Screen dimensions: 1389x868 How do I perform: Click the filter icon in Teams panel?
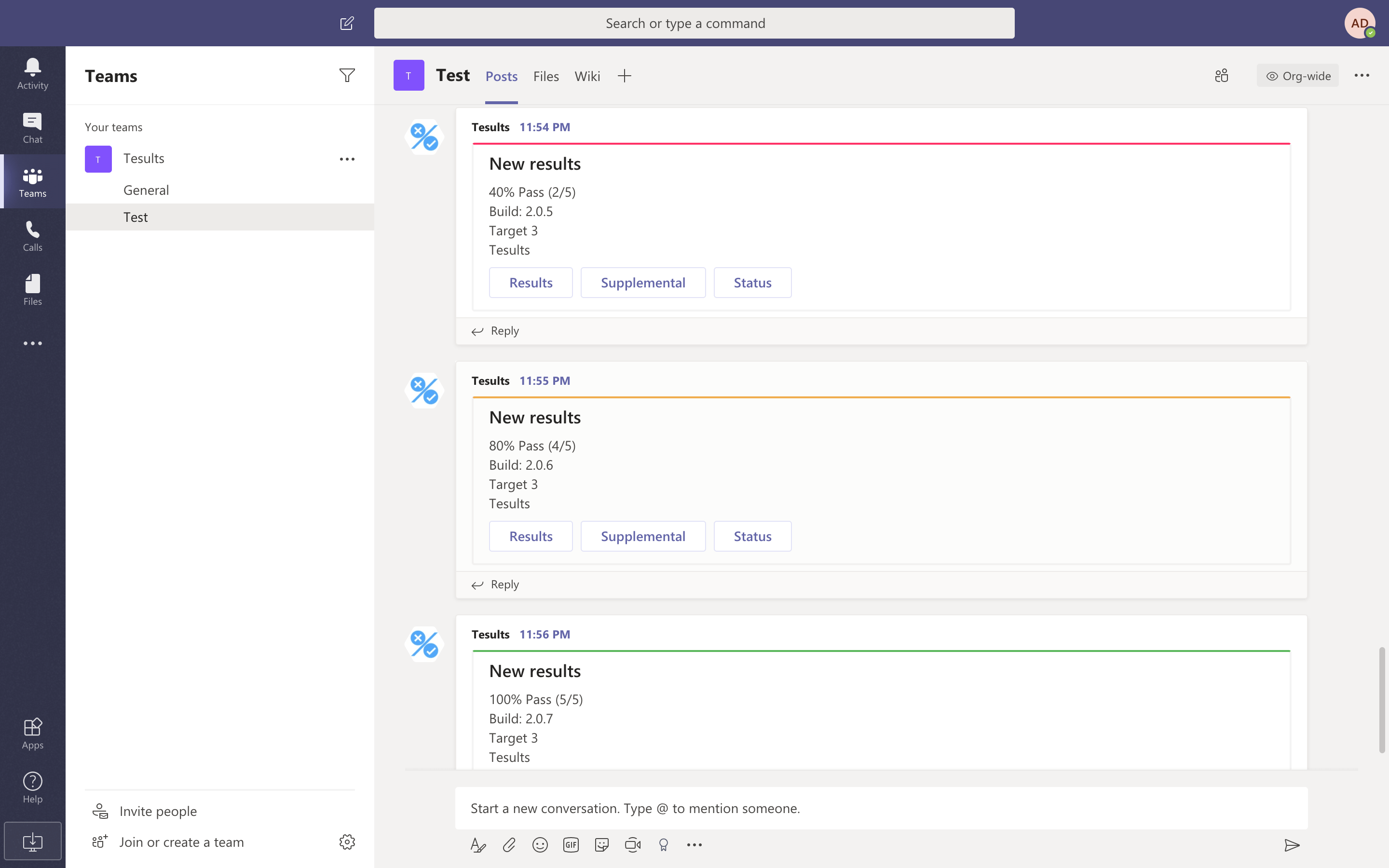coord(346,75)
